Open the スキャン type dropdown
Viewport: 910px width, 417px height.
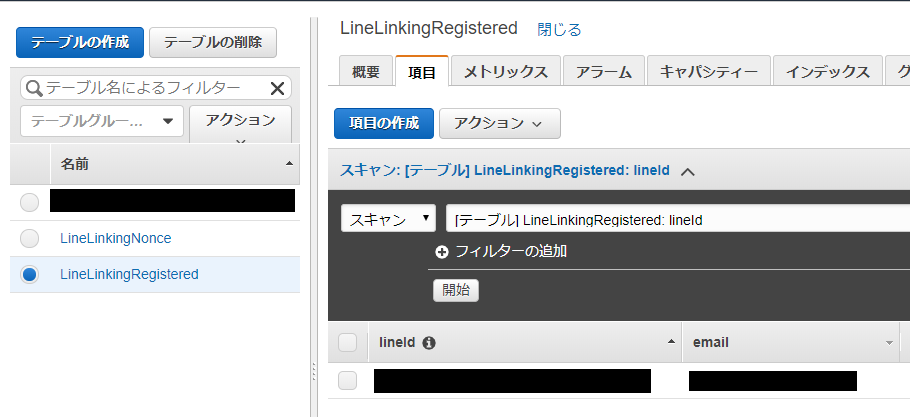pyautogui.click(x=388, y=219)
